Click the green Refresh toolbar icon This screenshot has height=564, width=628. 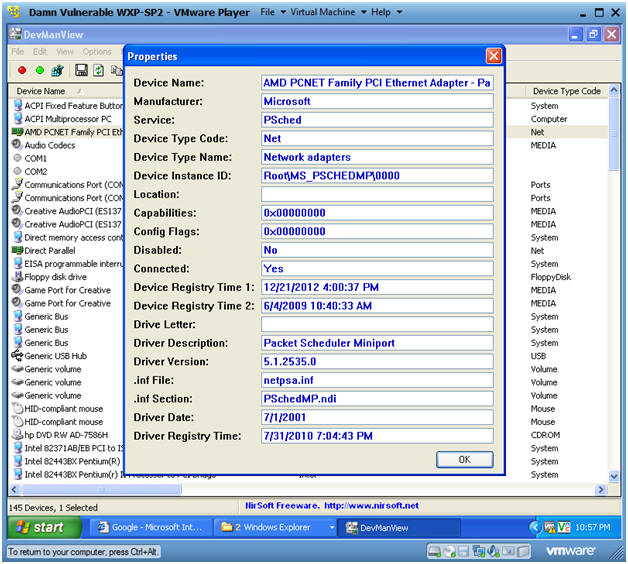pos(99,70)
